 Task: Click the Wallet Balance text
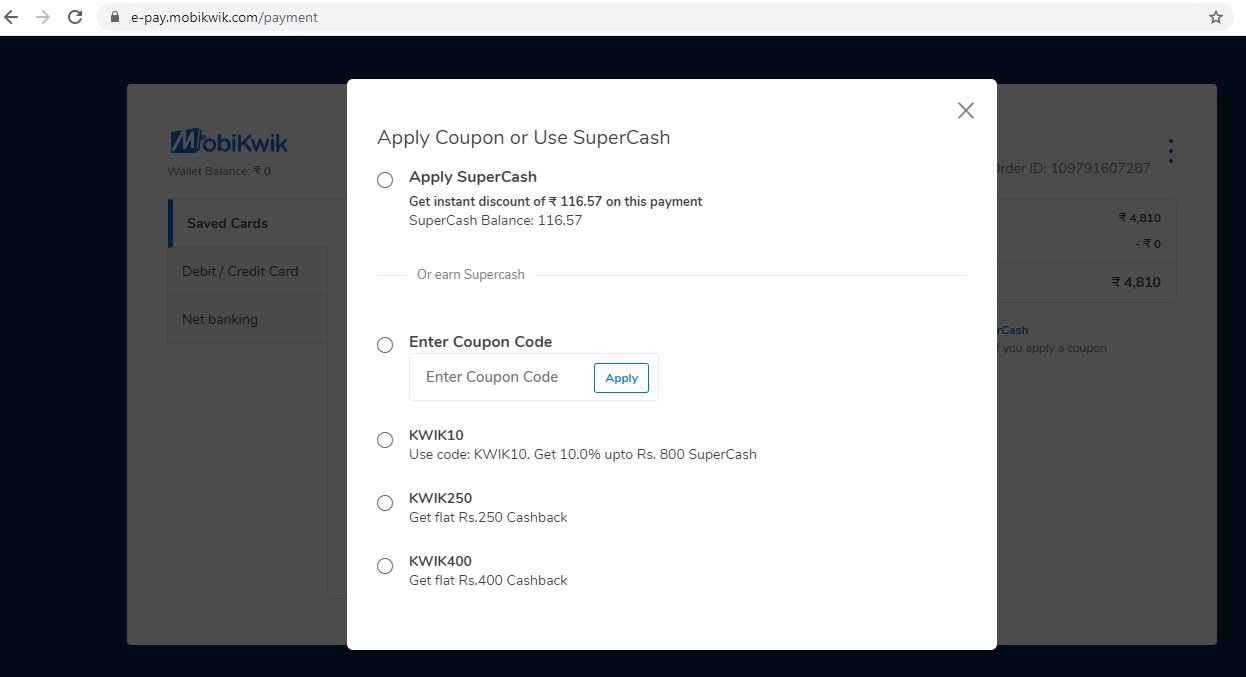[219, 171]
